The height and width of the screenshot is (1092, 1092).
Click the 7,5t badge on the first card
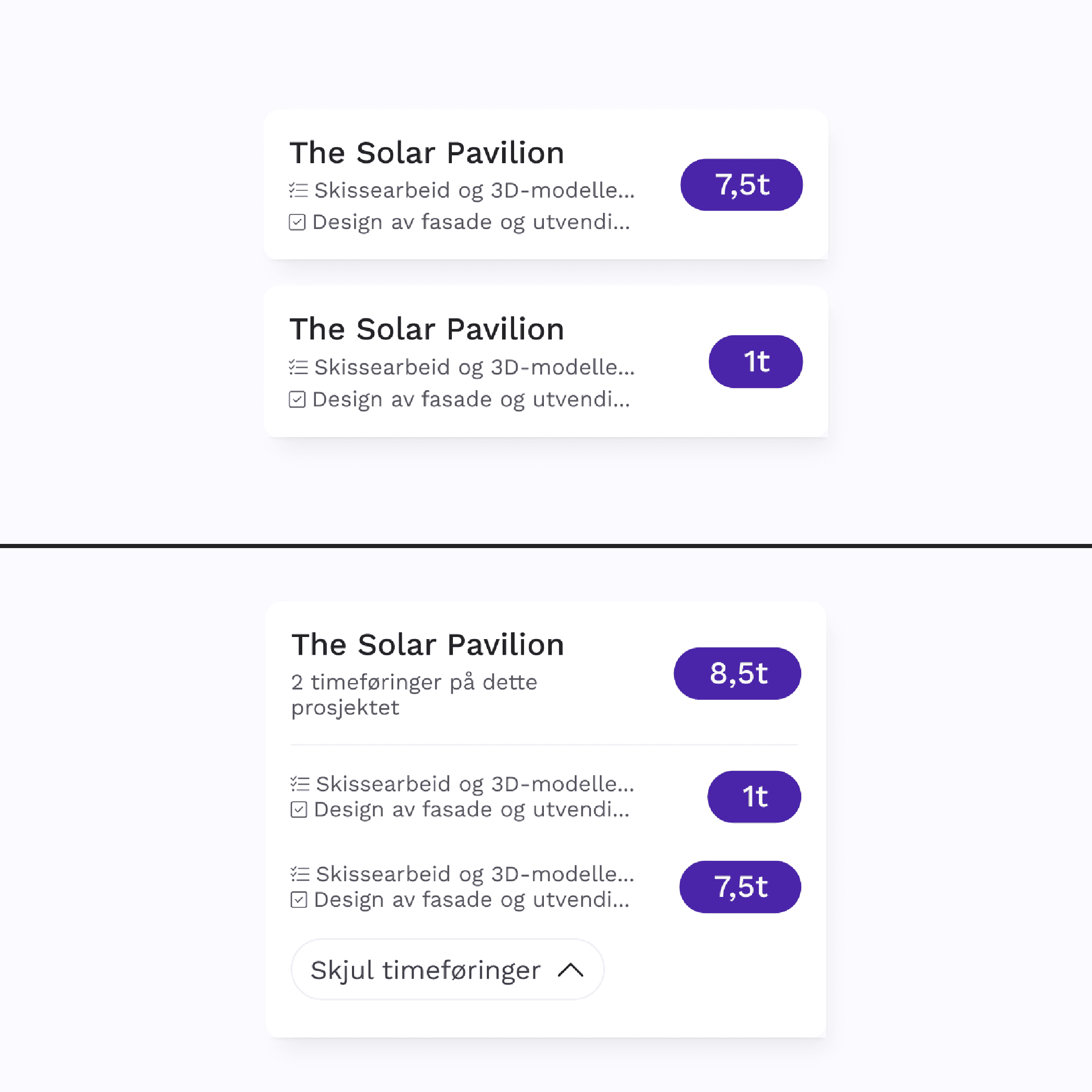741,185
